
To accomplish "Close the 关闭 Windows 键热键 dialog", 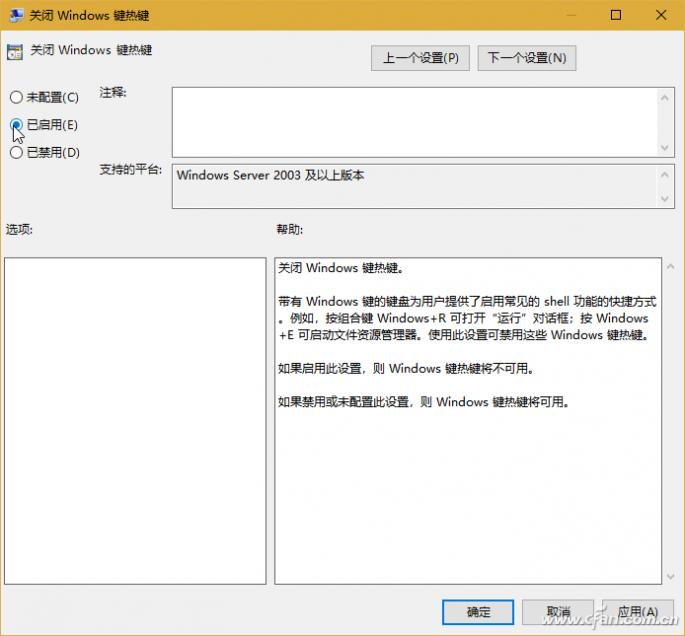I will point(661,15).
